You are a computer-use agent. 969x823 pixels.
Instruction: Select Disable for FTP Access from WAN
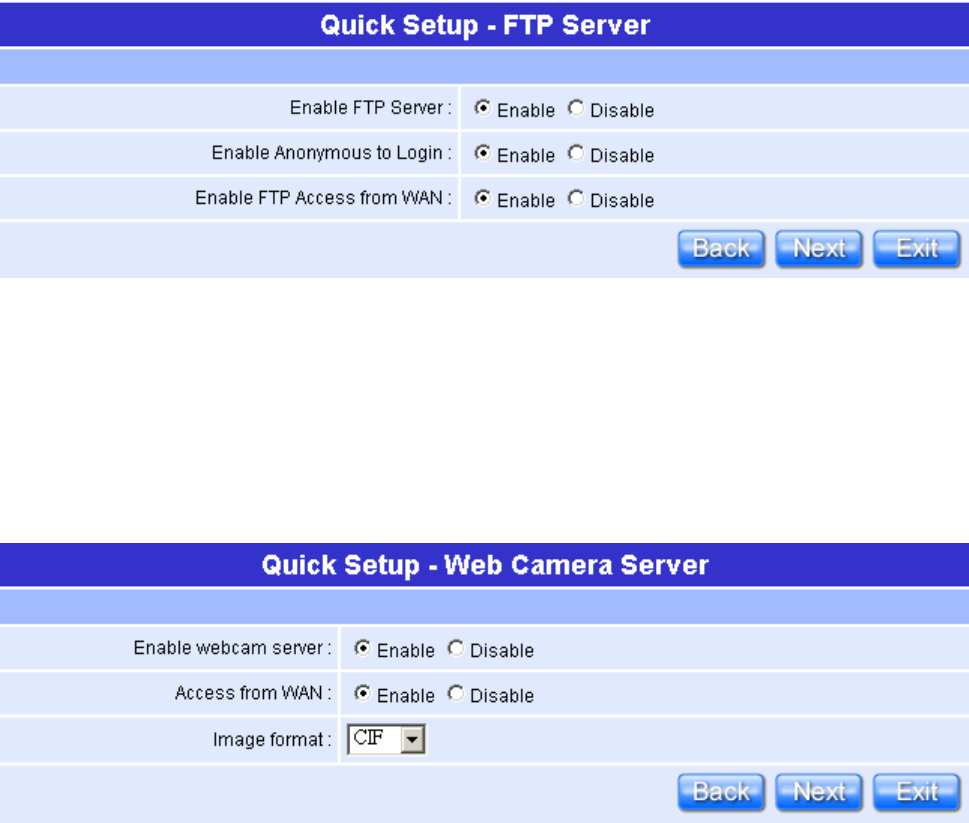(576, 198)
